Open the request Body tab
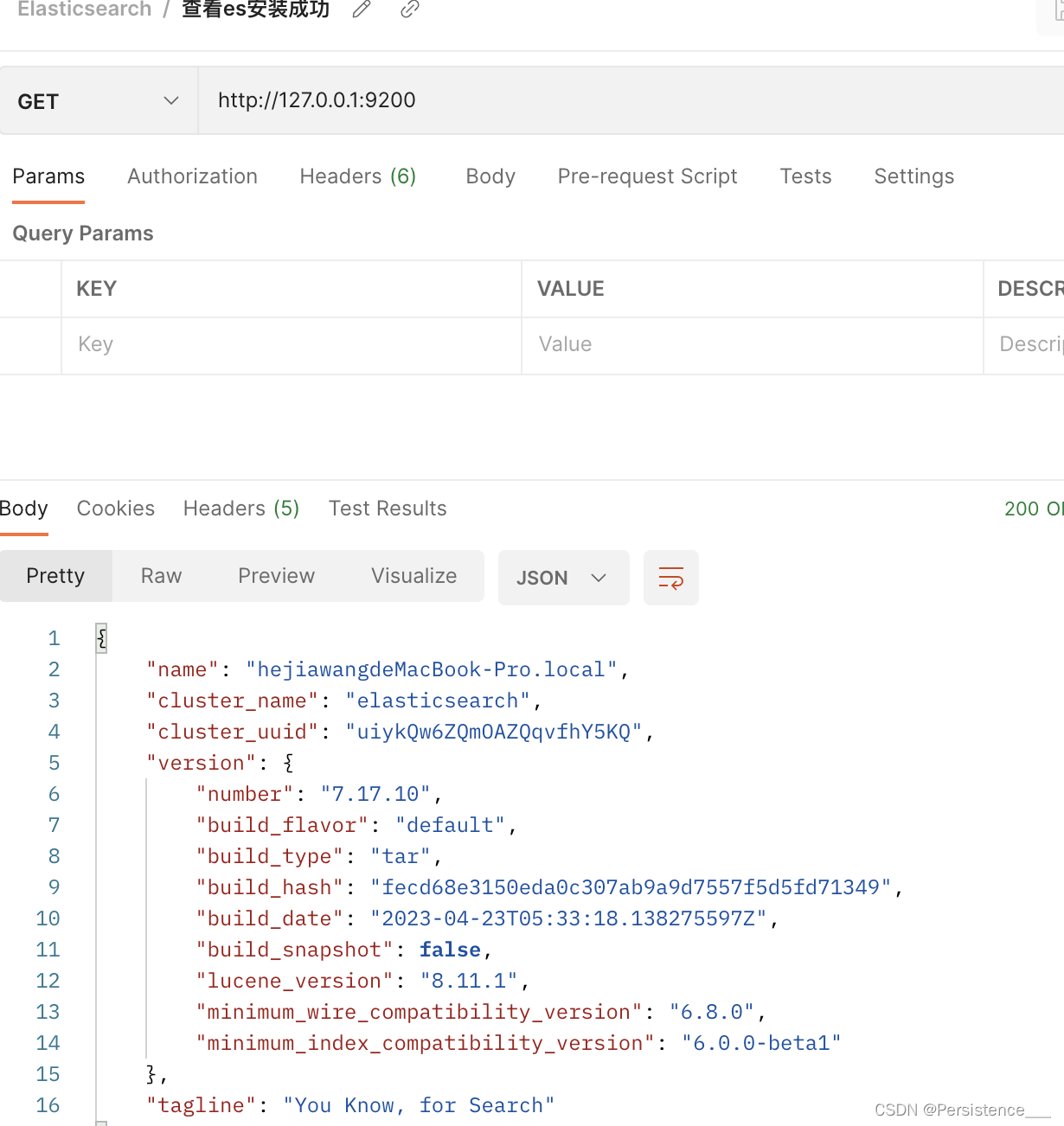This screenshot has height=1126, width=1064. click(490, 176)
